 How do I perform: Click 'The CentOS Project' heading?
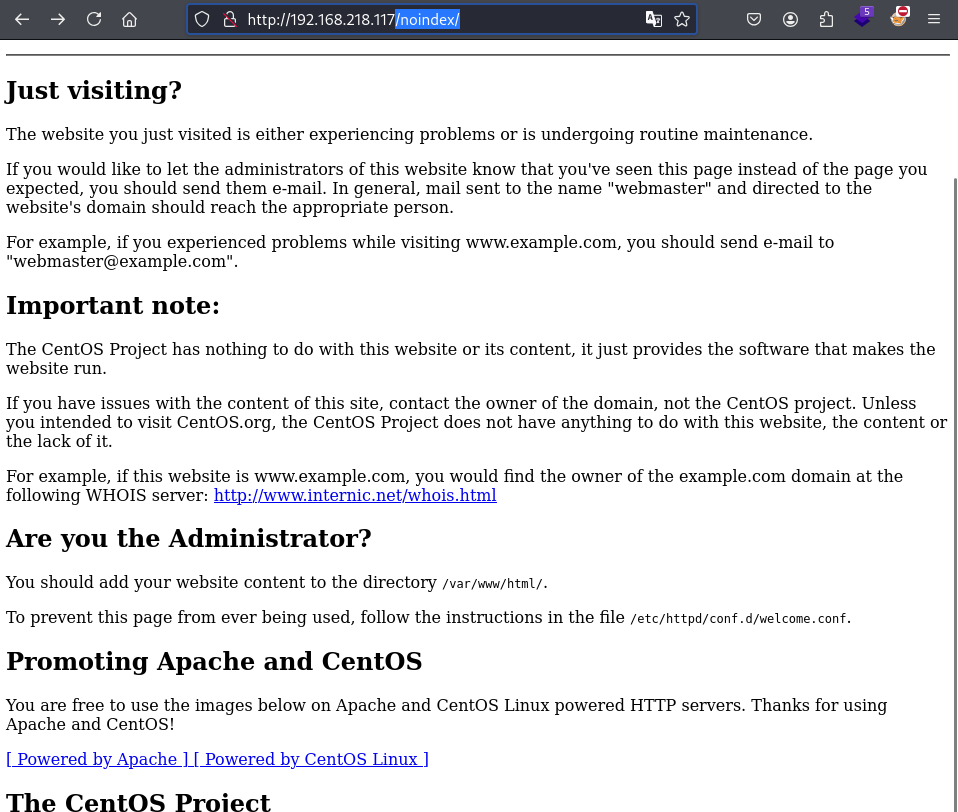(x=138, y=802)
